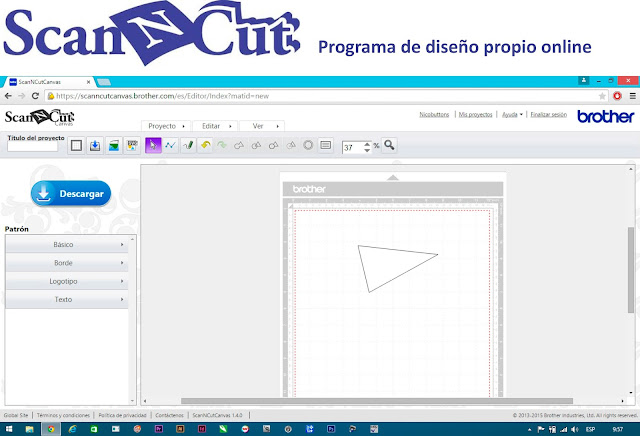Click the Descargar button

pyautogui.click(x=71, y=194)
